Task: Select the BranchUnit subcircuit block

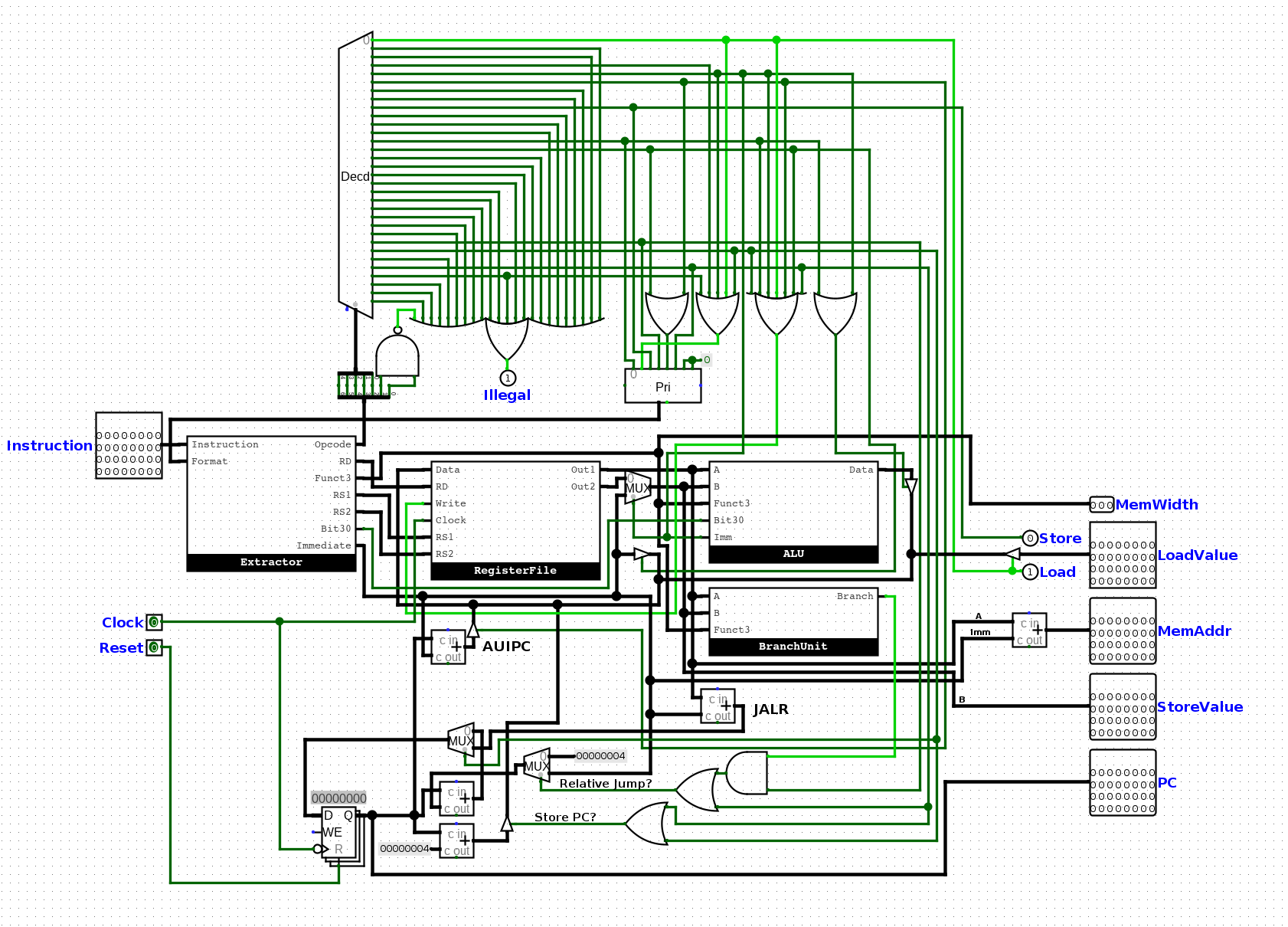Action: coord(793,621)
